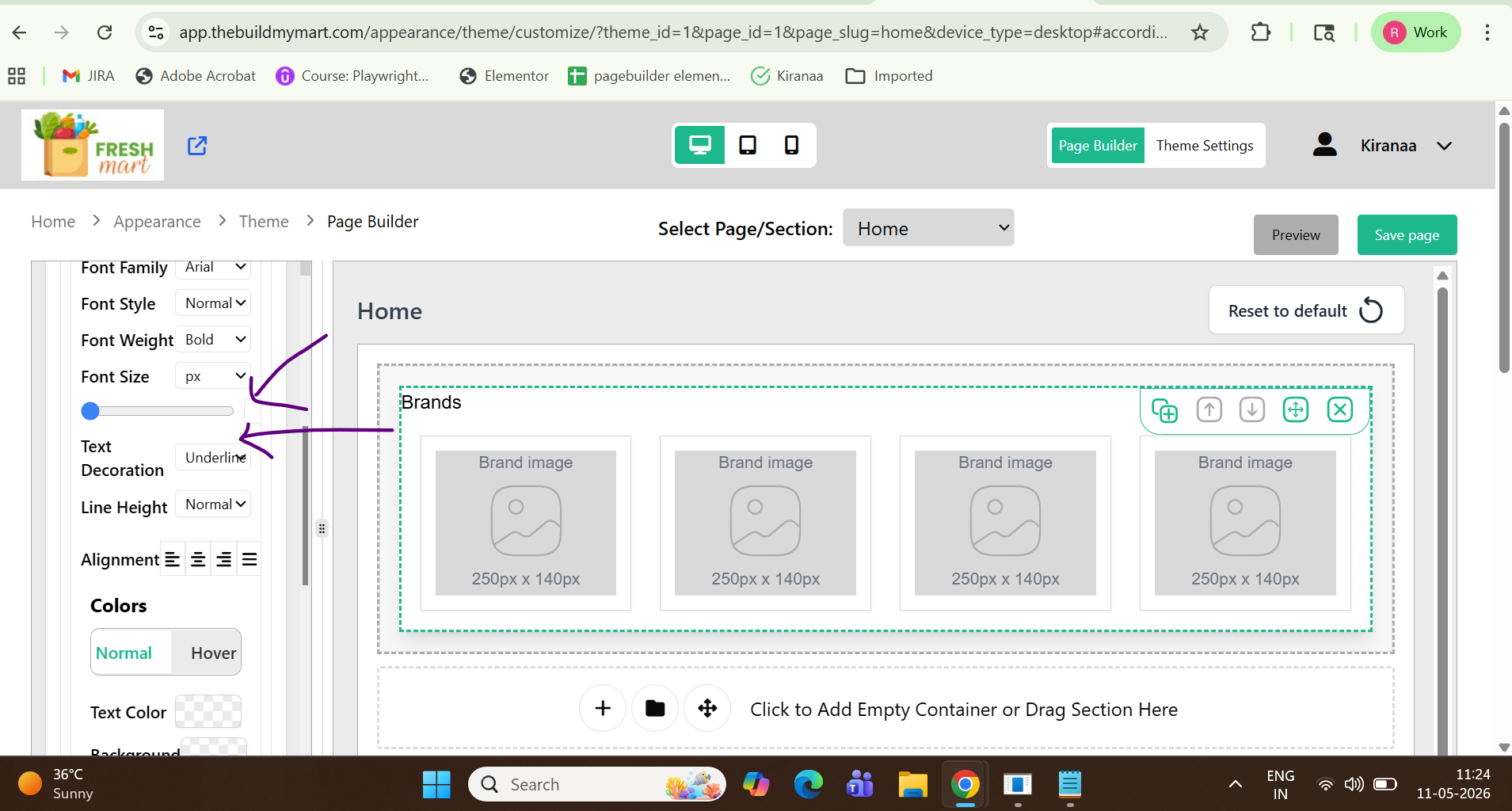Click the panel resize handle
1512x811 pixels.
coord(322,528)
